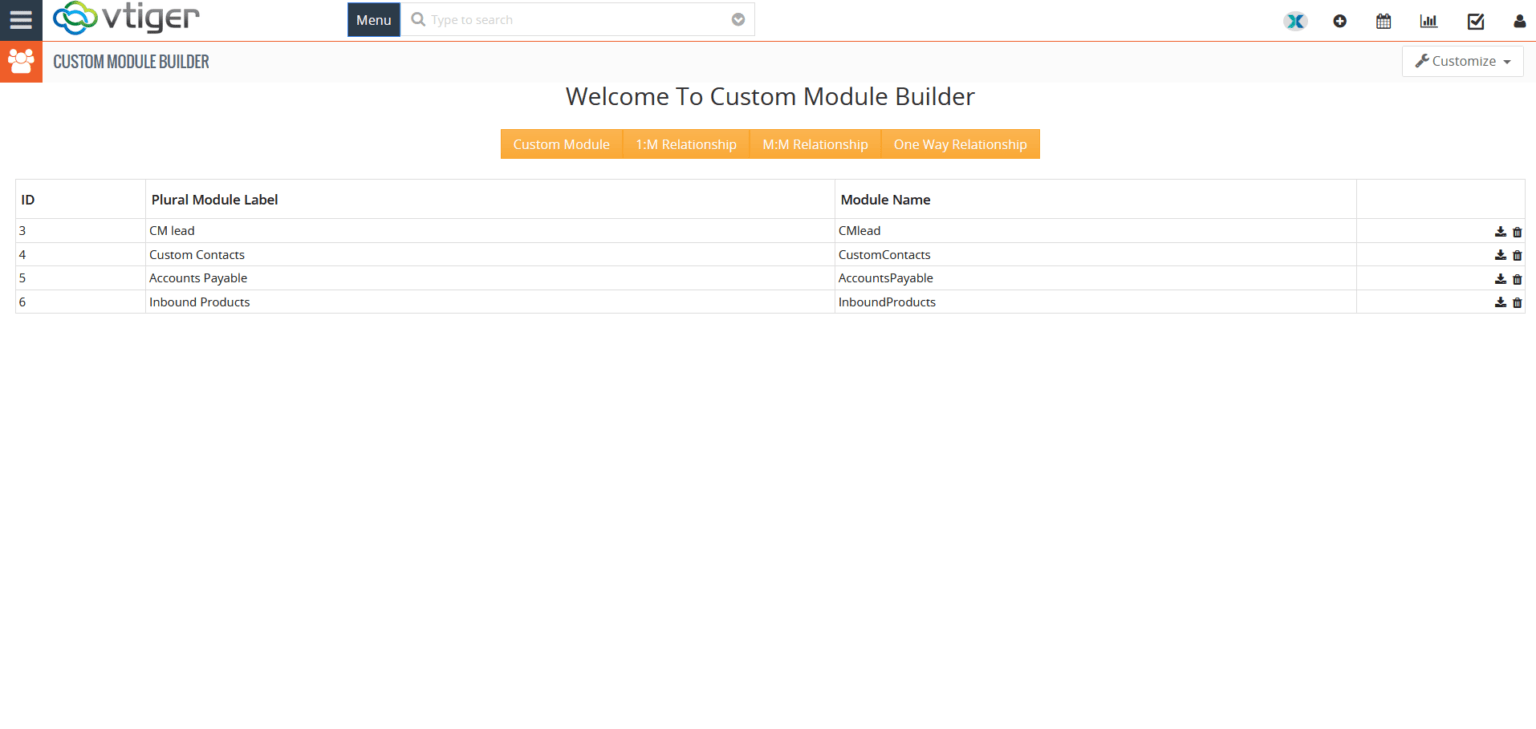Click the X extension icon in header
This screenshot has width=1536, height=729.
tap(1295, 20)
